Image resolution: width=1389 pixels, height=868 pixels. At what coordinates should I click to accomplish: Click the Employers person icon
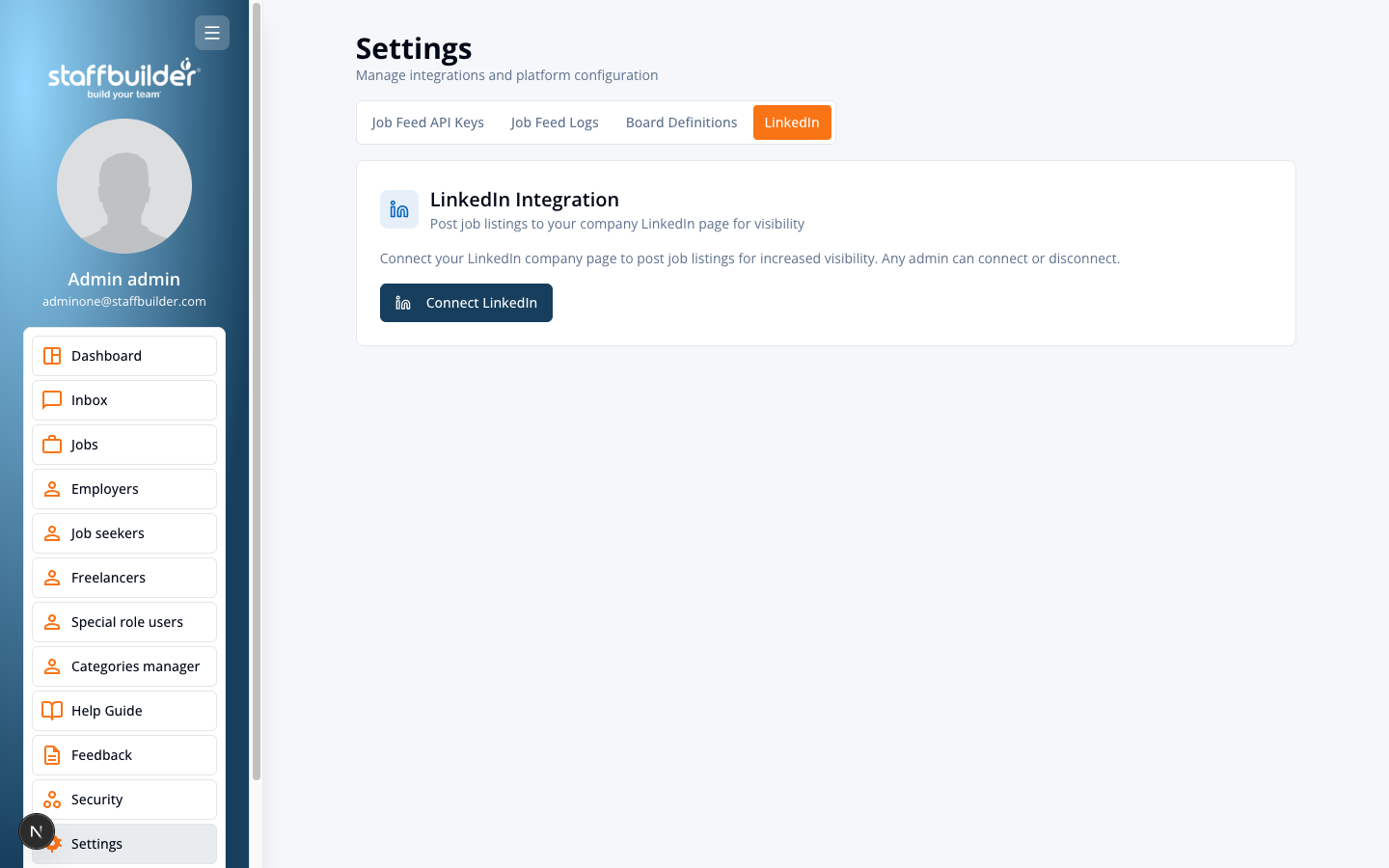click(x=52, y=489)
